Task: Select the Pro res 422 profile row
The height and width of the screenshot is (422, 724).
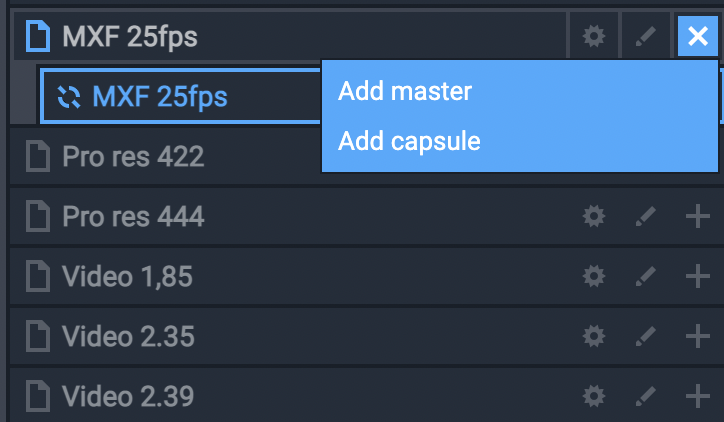Action: 133,157
